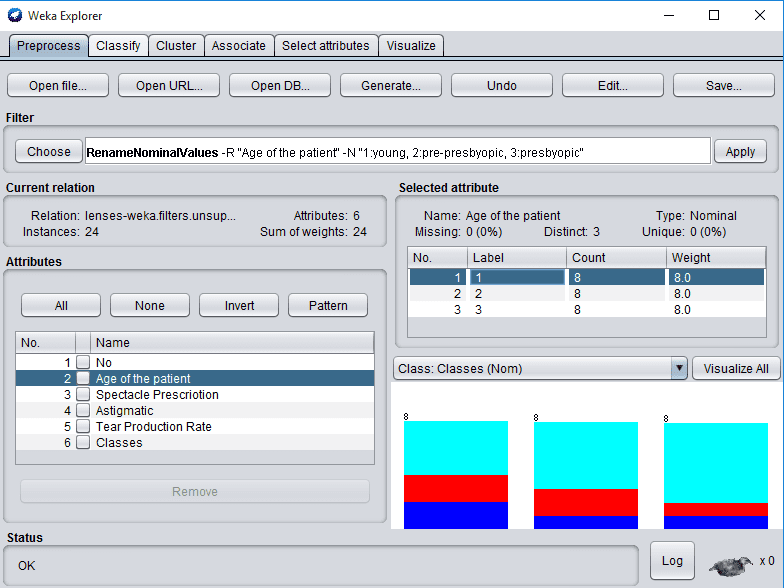Screen dimensions: 784x588
Task: Undo the last filter change
Action: pos(502,86)
